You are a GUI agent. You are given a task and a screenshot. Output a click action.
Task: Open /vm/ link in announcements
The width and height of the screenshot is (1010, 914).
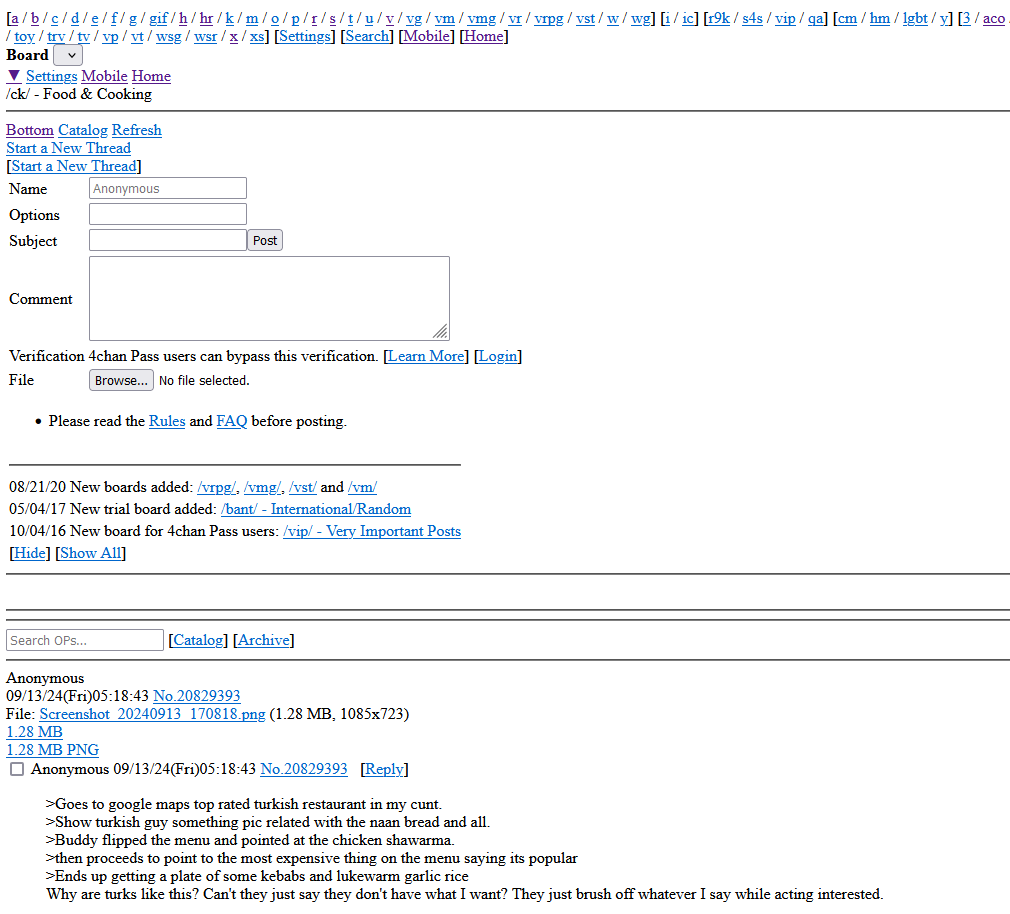(362, 488)
